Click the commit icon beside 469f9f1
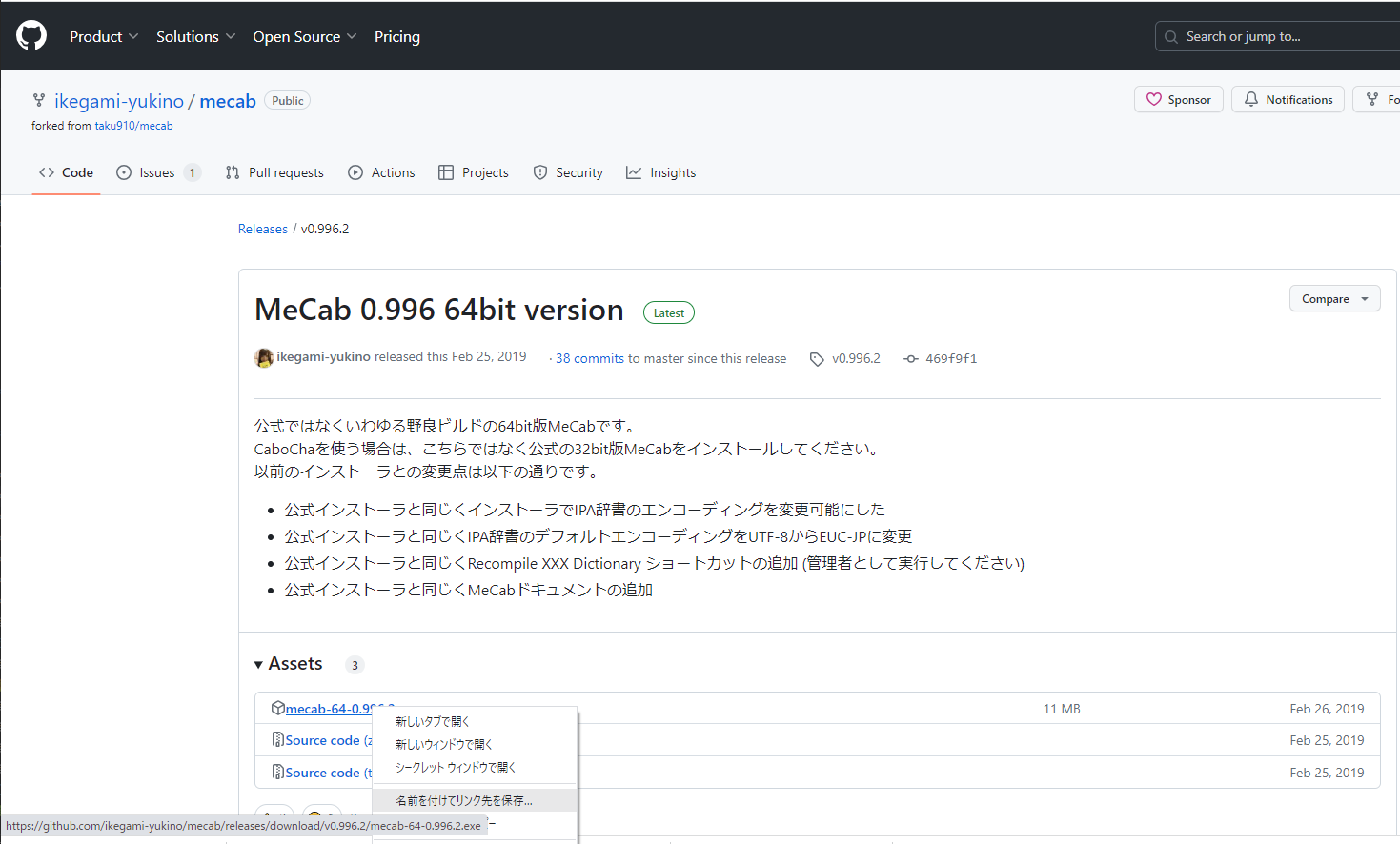This screenshot has width=1400, height=844. 911,359
